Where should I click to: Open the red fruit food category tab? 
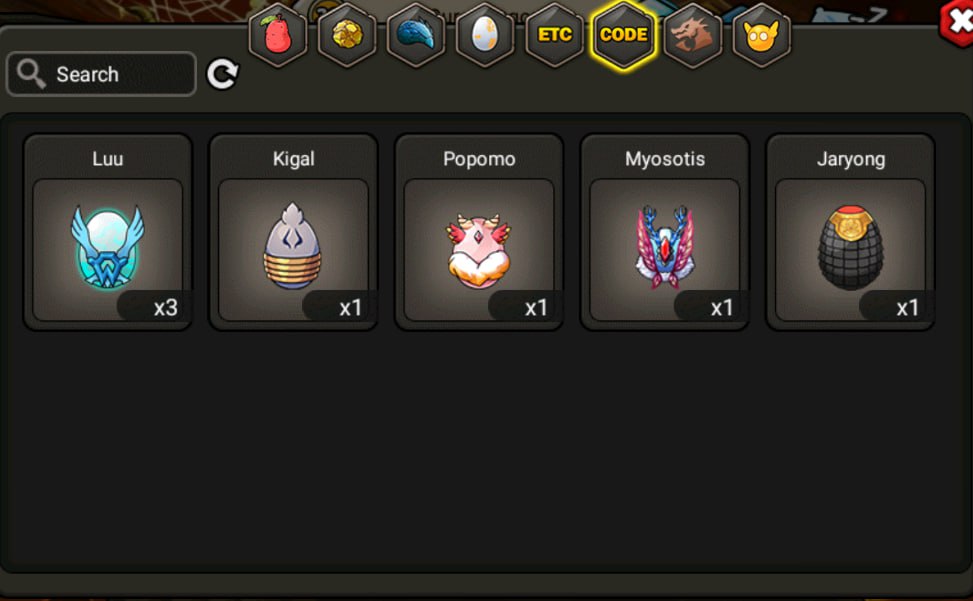pyautogui.click(x=278, y=35)
